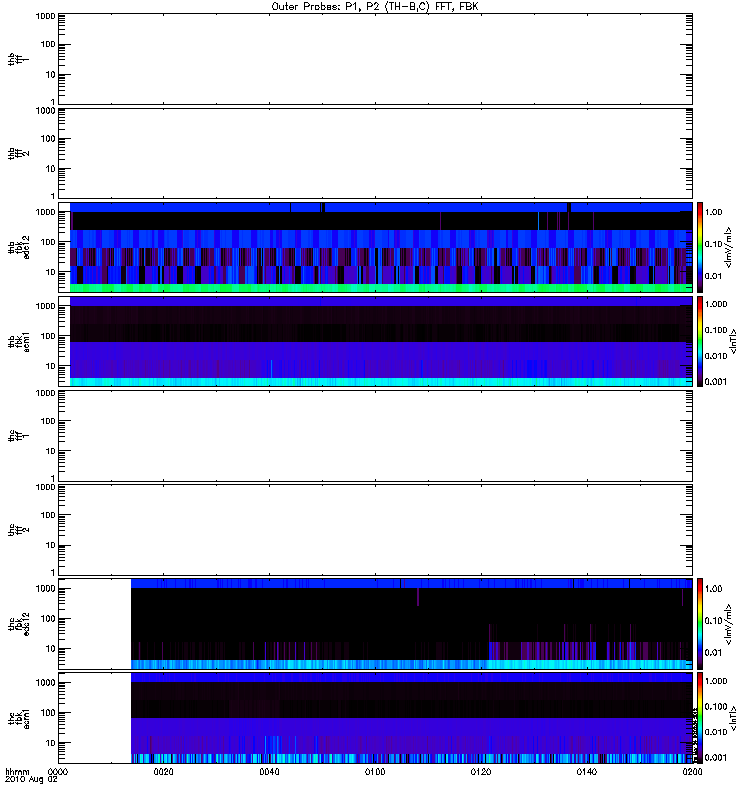The height and width of the screenshot is (800, 750).
Task: Select the empty thc fff 1 plot panel
Action: 376,436
